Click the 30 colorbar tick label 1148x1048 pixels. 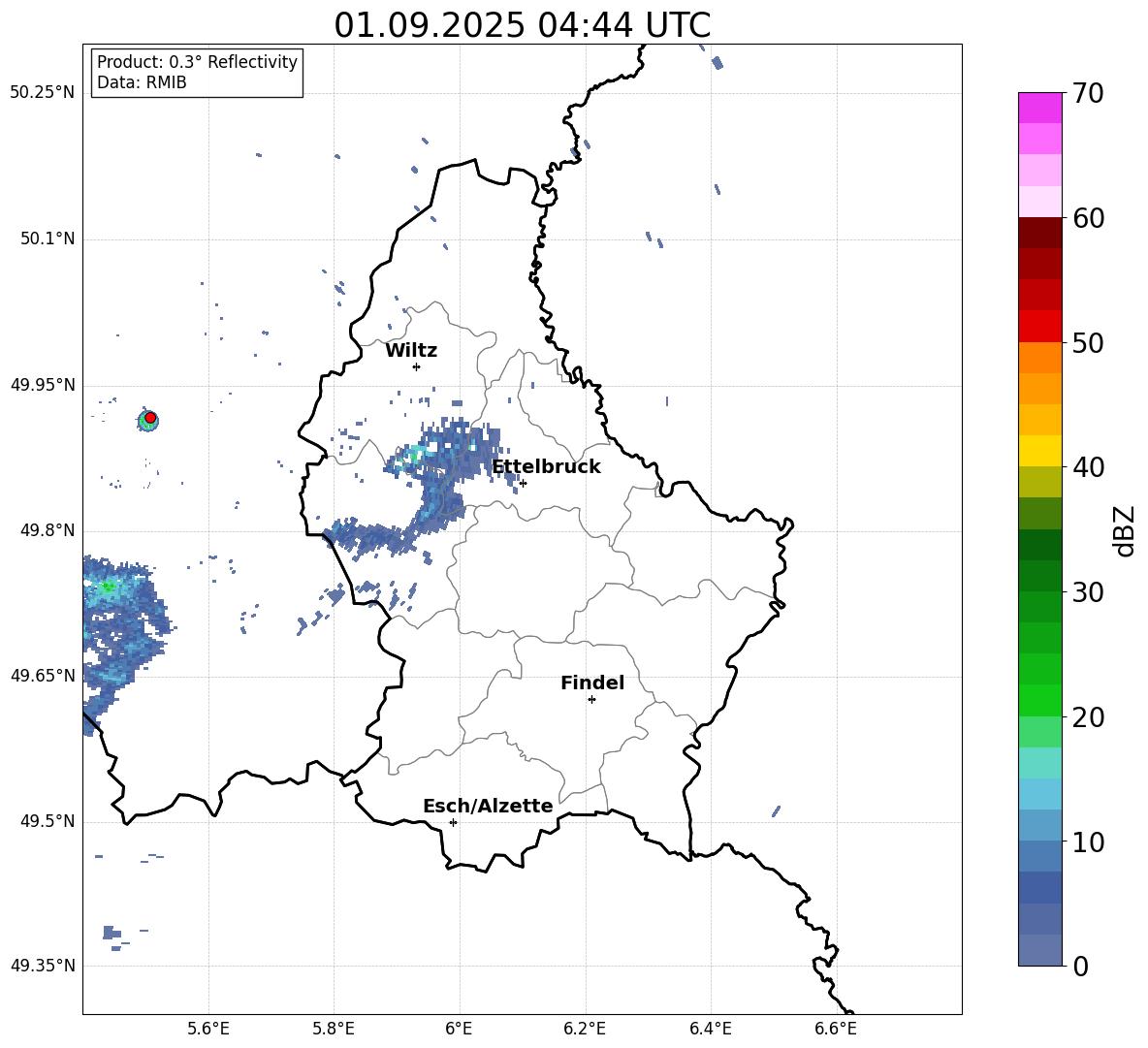[x=1088, y=592]
